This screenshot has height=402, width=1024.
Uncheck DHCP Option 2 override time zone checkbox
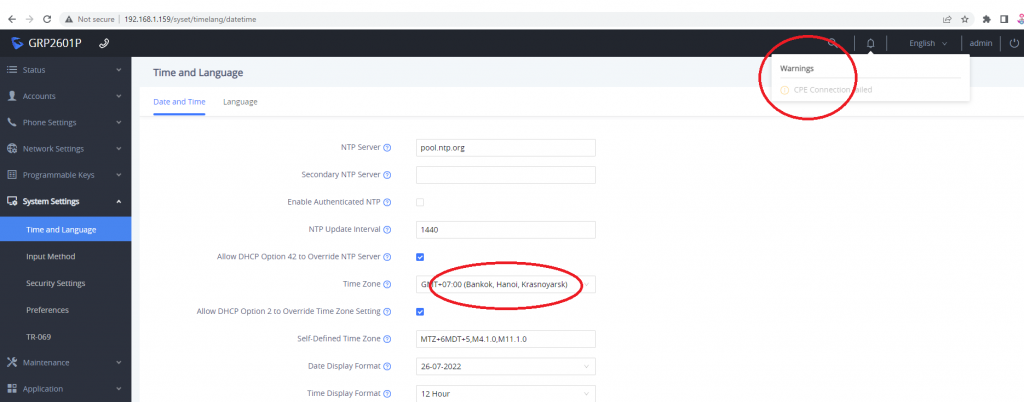click(x=420, y=311)
